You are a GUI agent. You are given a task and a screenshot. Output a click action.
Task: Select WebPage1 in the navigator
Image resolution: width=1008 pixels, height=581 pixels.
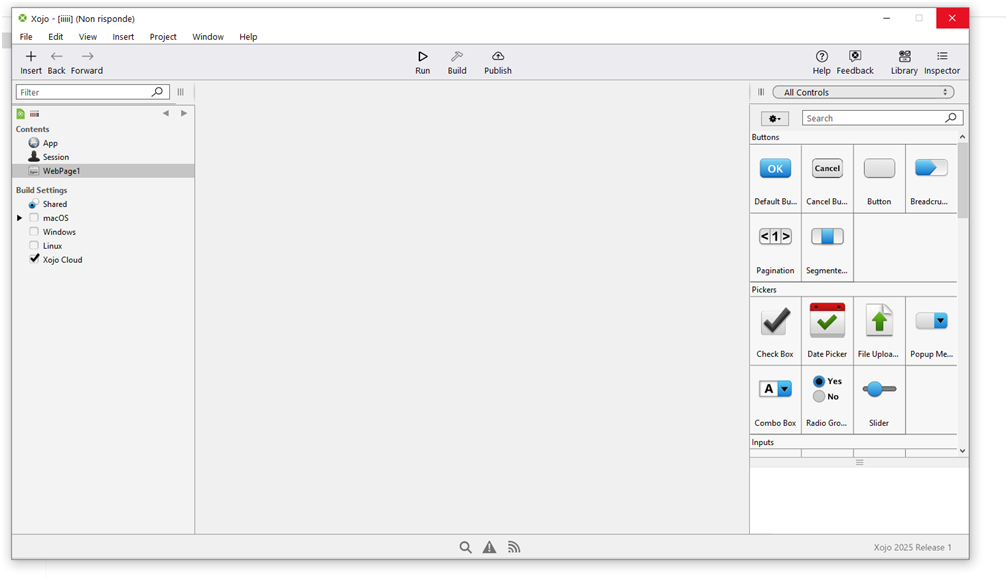coord(103,170)
